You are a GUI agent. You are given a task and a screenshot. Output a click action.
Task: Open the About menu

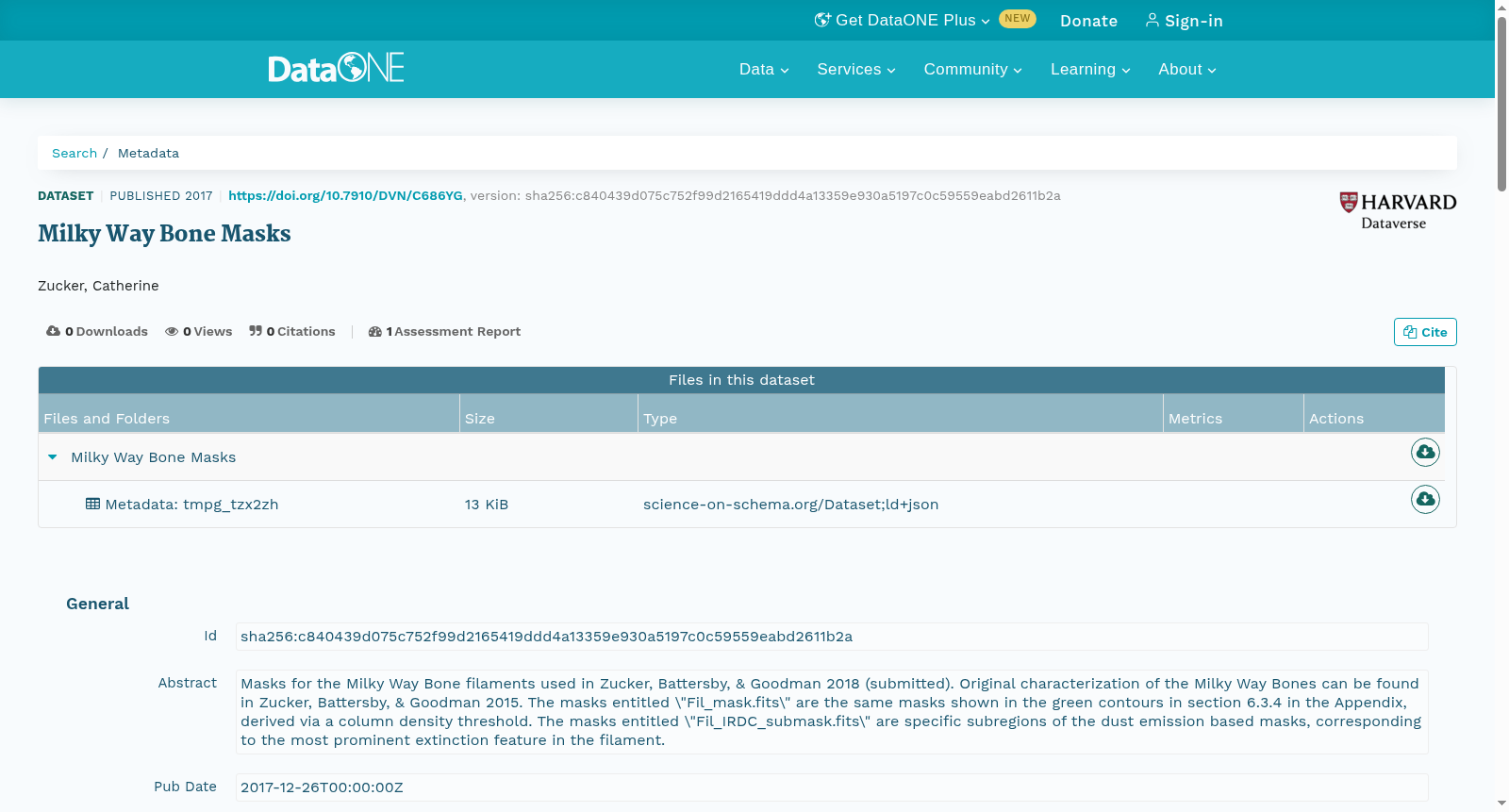(x=1187, y=70)
